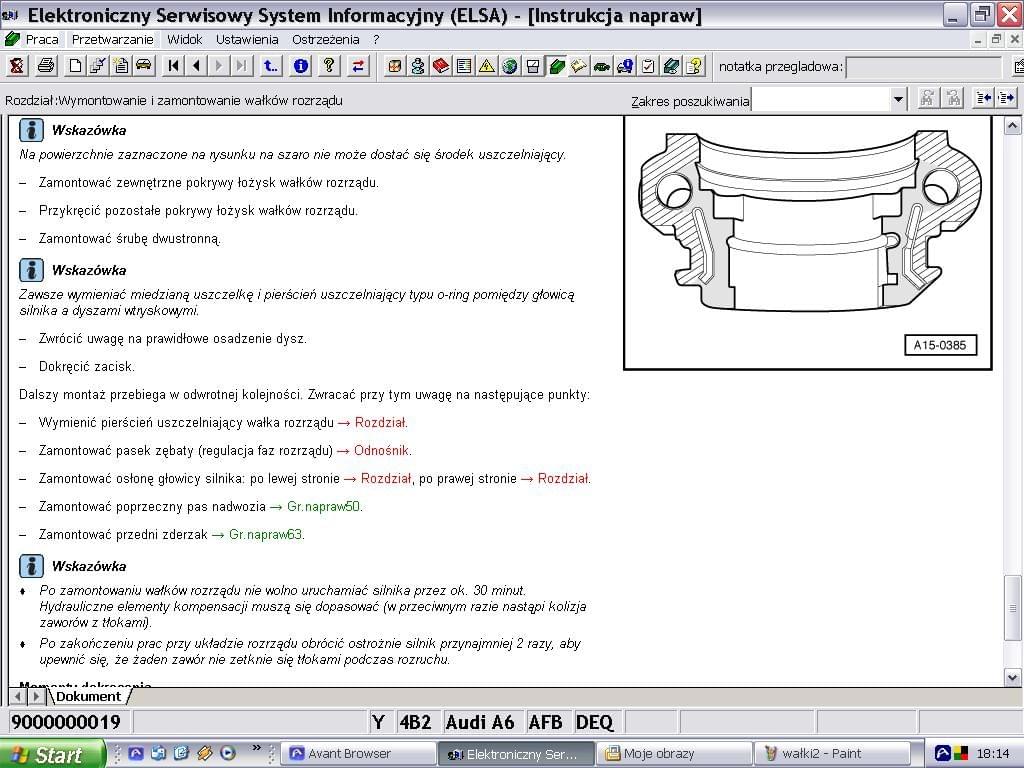Select the 'Dokument' tab
The image size is (1024, 768).
click(89, 696)
